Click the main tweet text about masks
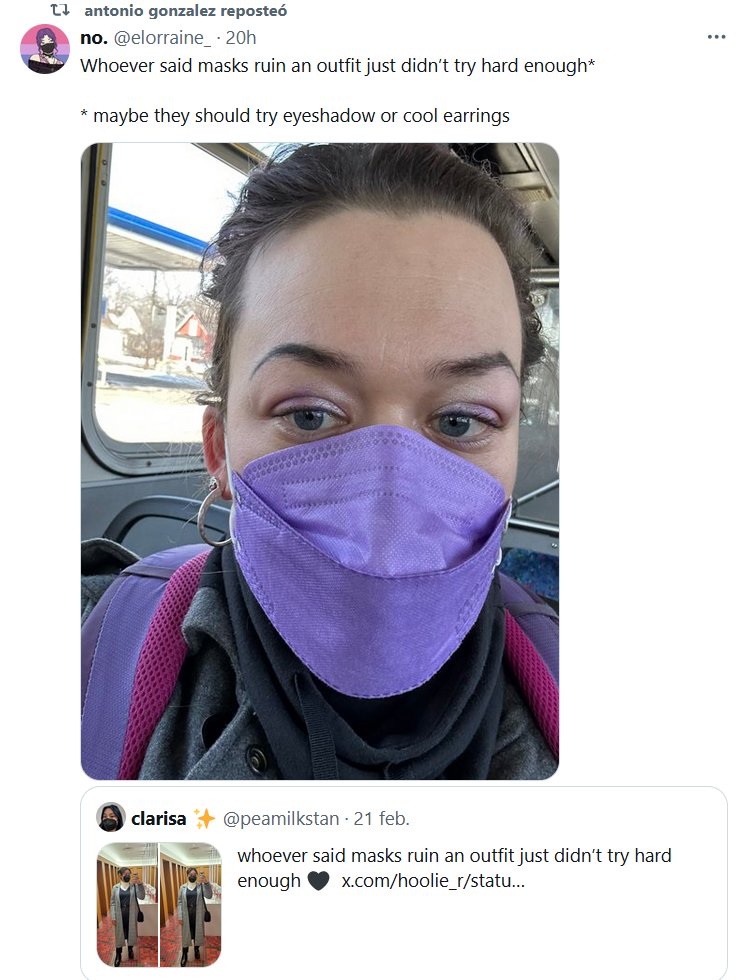 pos(338,66)
